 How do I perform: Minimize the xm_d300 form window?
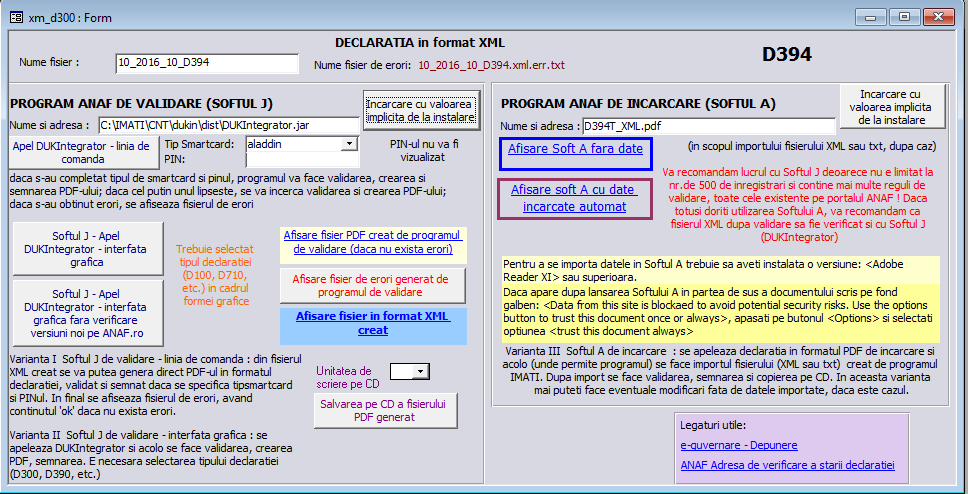tap(871, 17)
